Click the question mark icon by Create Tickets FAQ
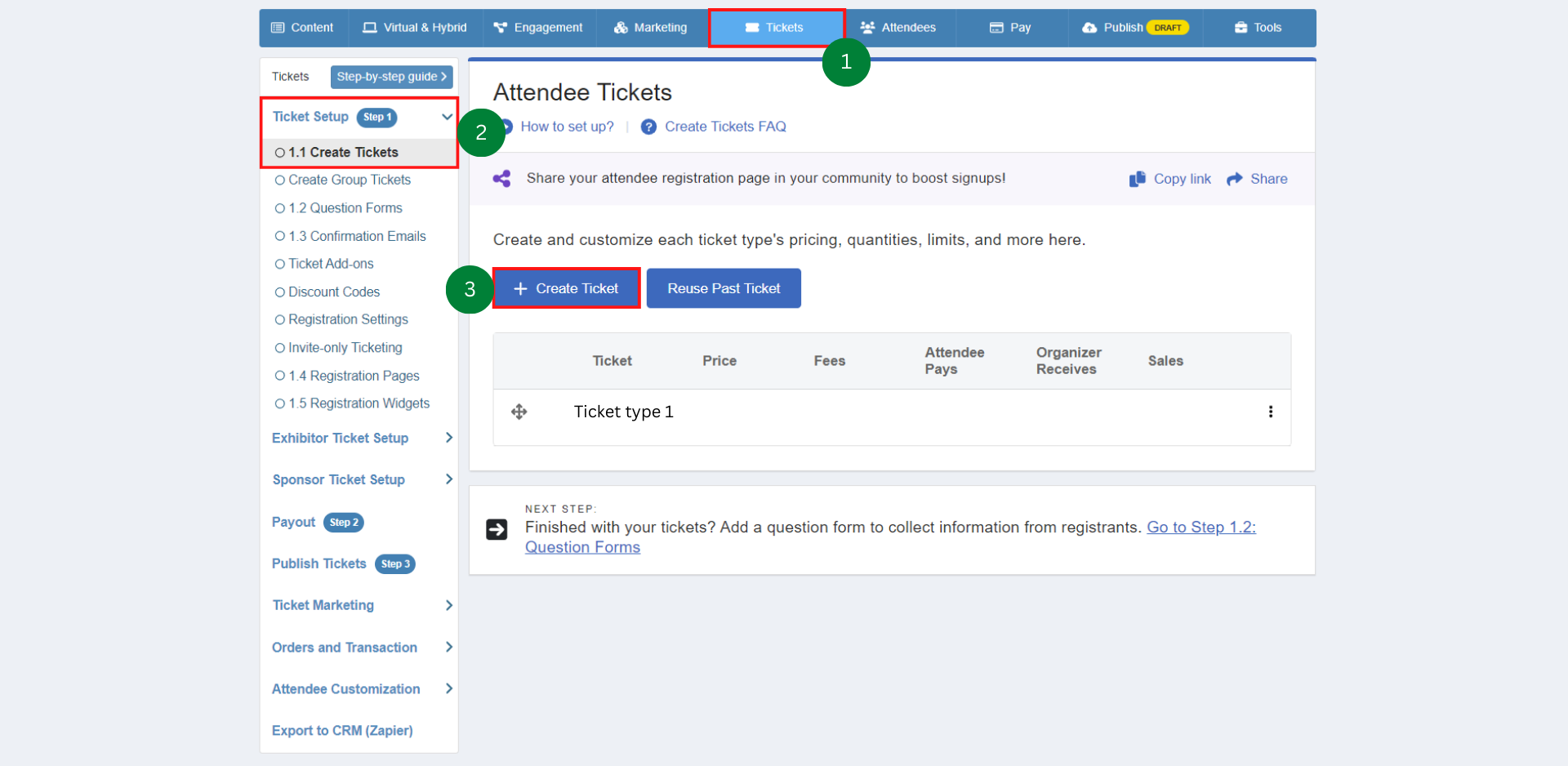Screen dimensions: 1568x766 648,127
